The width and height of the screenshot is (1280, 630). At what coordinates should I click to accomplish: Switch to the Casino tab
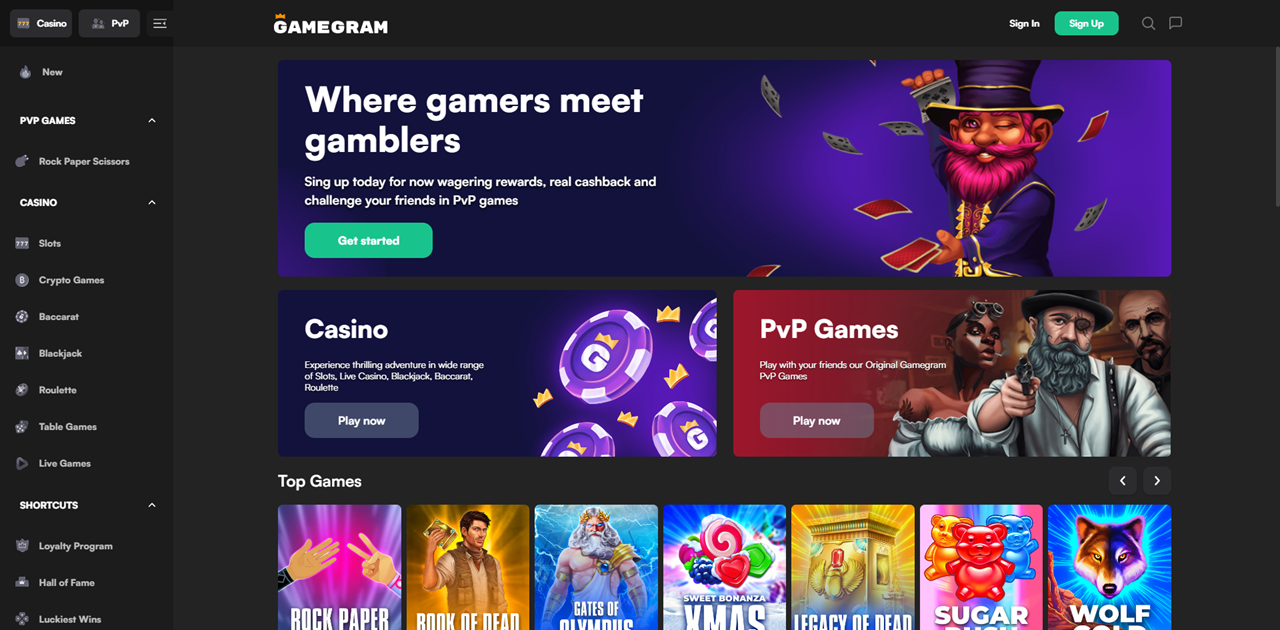click(41, 23)
